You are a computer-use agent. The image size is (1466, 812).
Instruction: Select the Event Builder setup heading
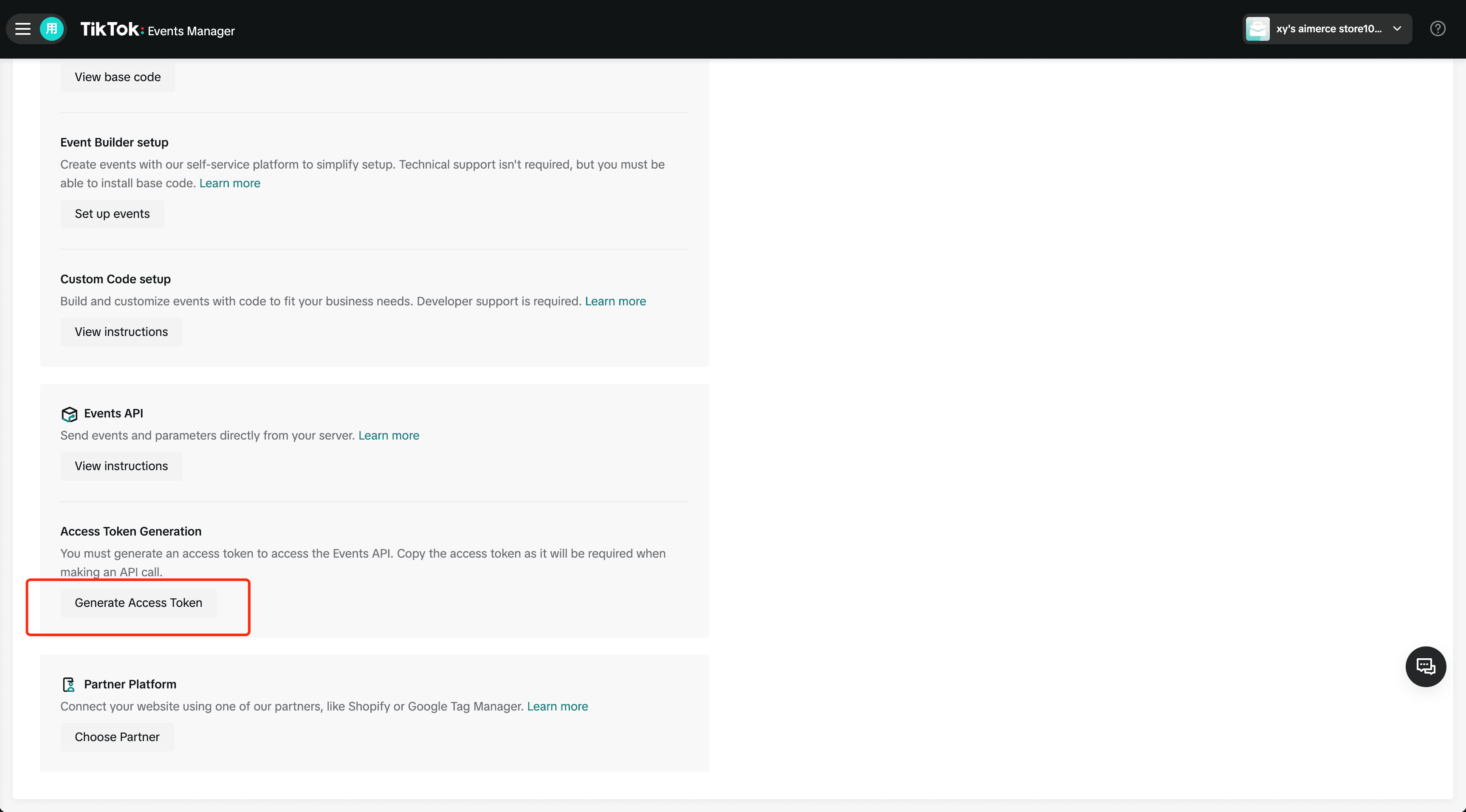tap(114, 142)
